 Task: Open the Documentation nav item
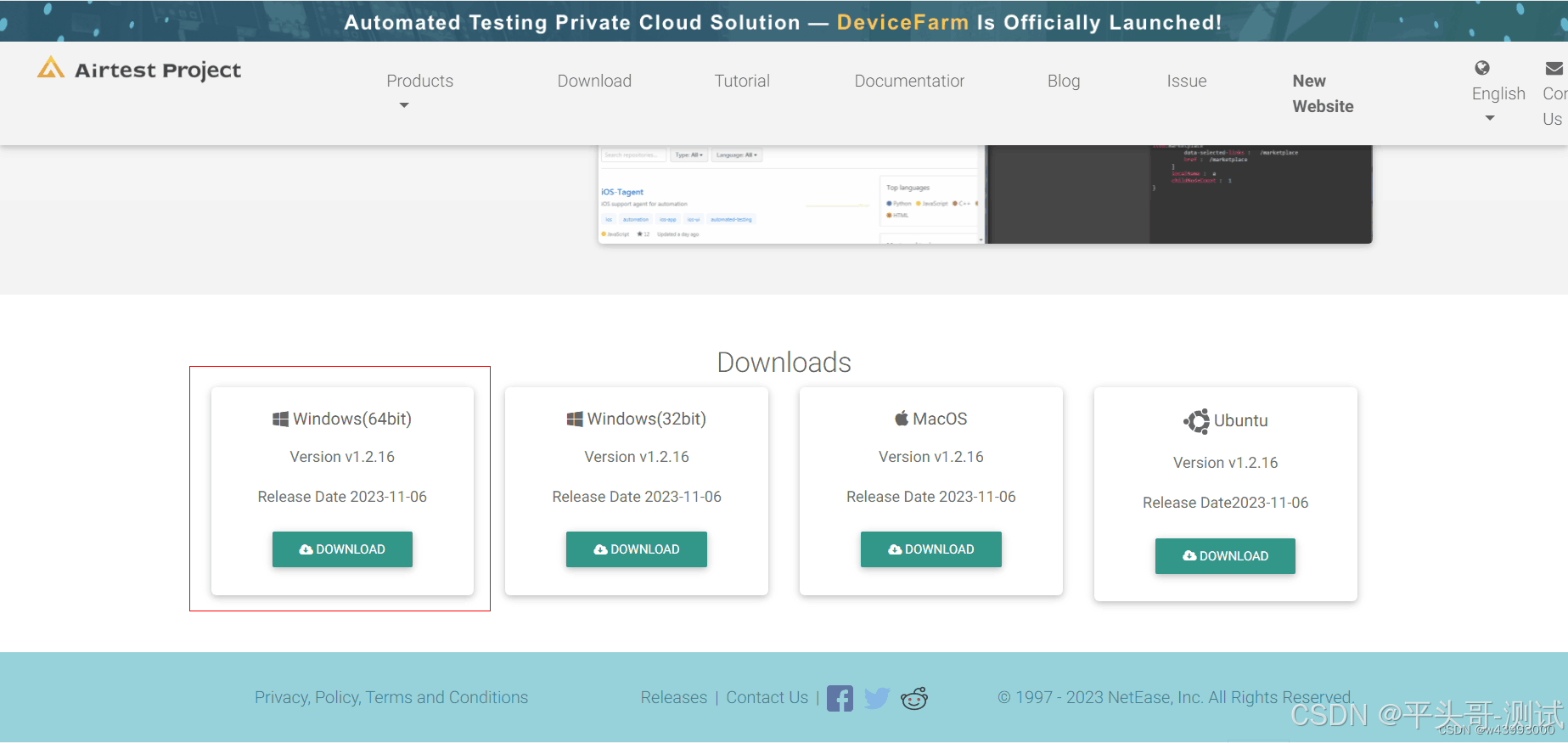click(x=909, y=81)
